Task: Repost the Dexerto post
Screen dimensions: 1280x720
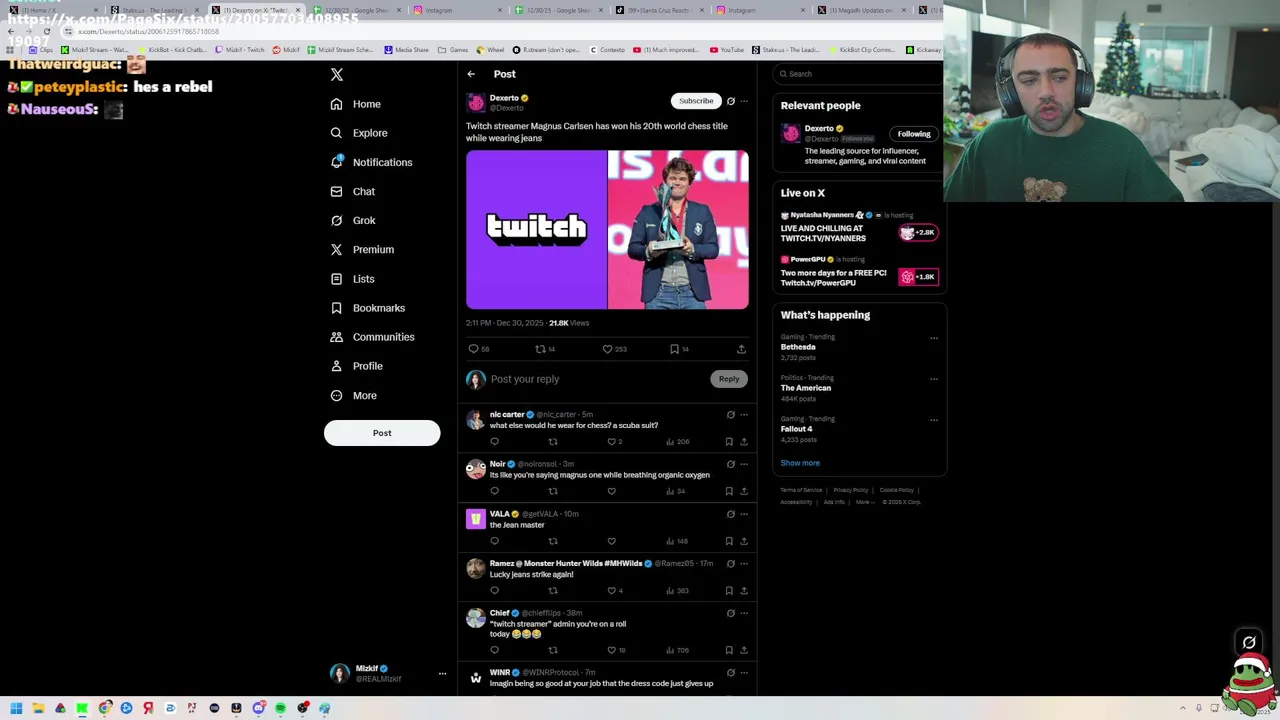Action: tap(545, 349)
